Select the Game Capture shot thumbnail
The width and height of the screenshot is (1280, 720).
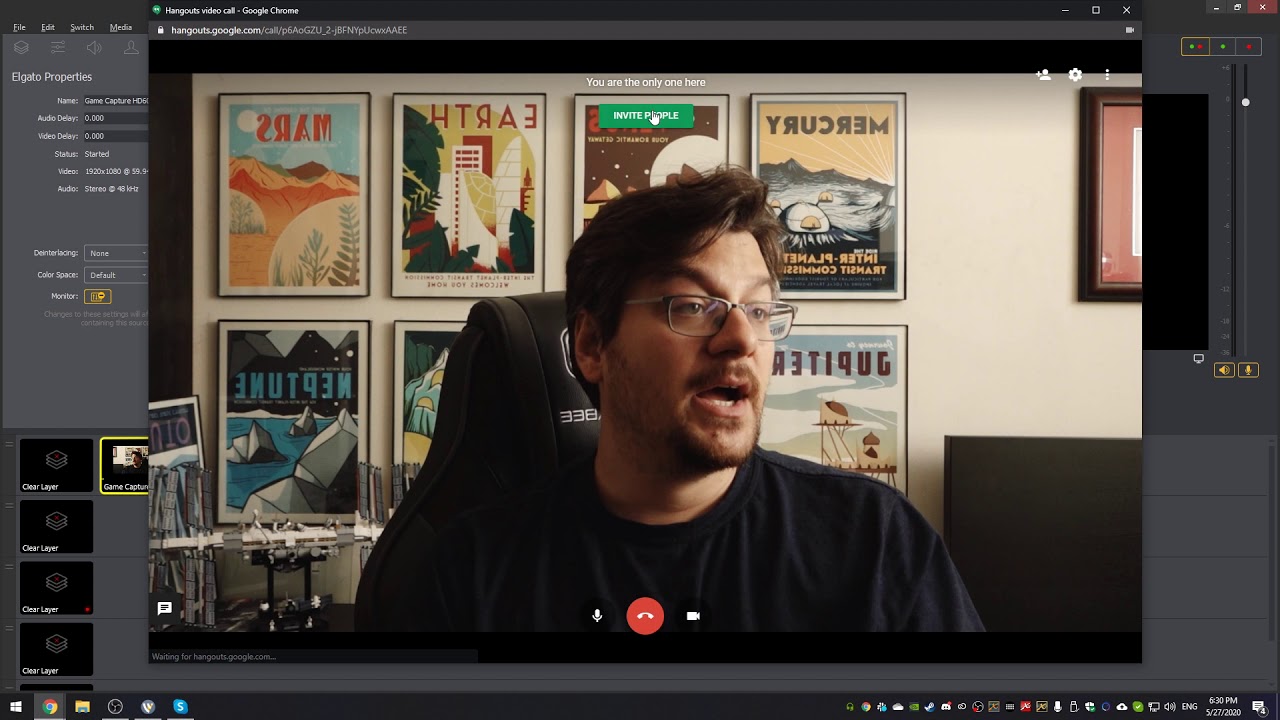pos(125,465)
